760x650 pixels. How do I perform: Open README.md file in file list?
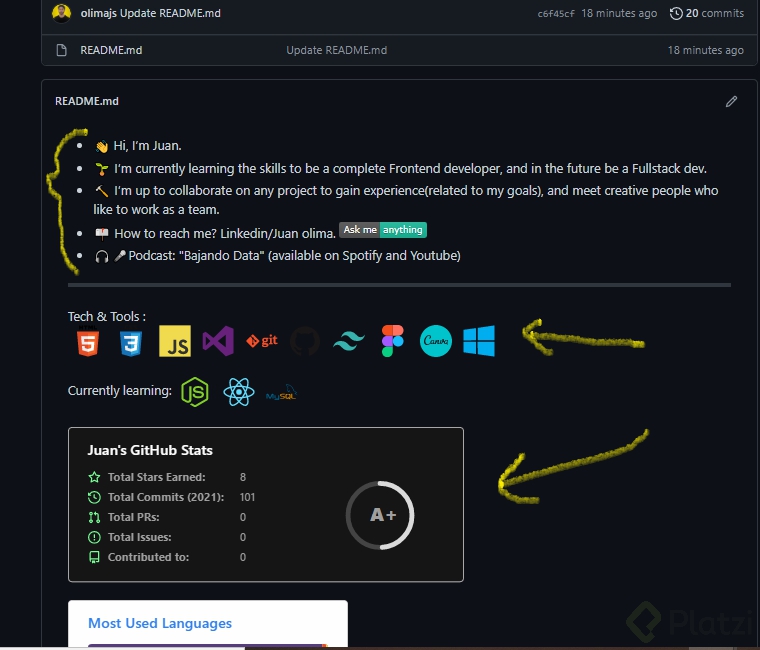pos(111,50)
